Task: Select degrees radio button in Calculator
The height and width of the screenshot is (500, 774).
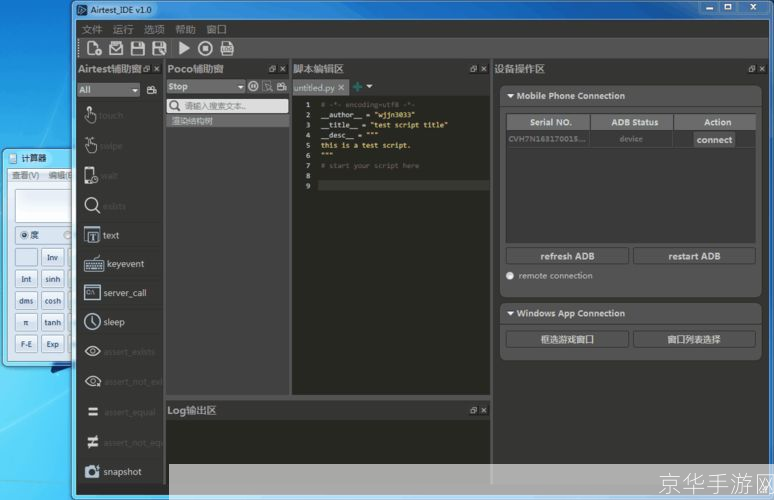Action: (x=24, y=235)
